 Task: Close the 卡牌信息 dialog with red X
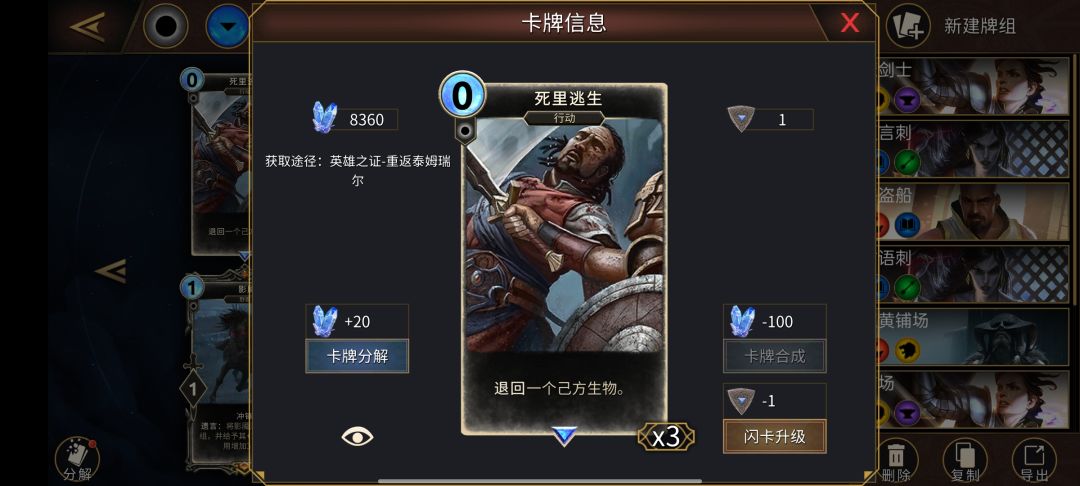849,23
